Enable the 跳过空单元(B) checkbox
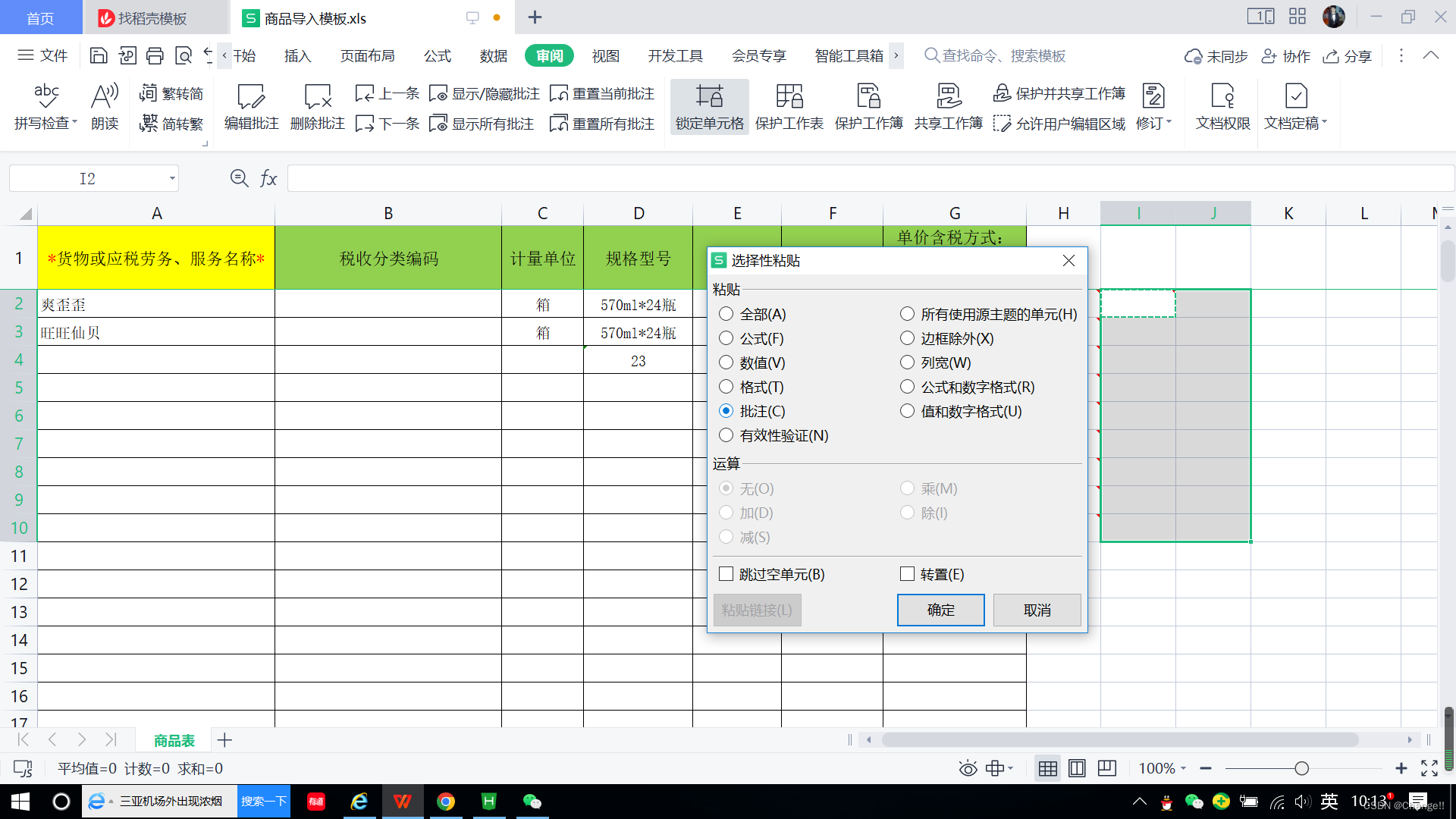 pyautogui.click(x=726, y=574)
